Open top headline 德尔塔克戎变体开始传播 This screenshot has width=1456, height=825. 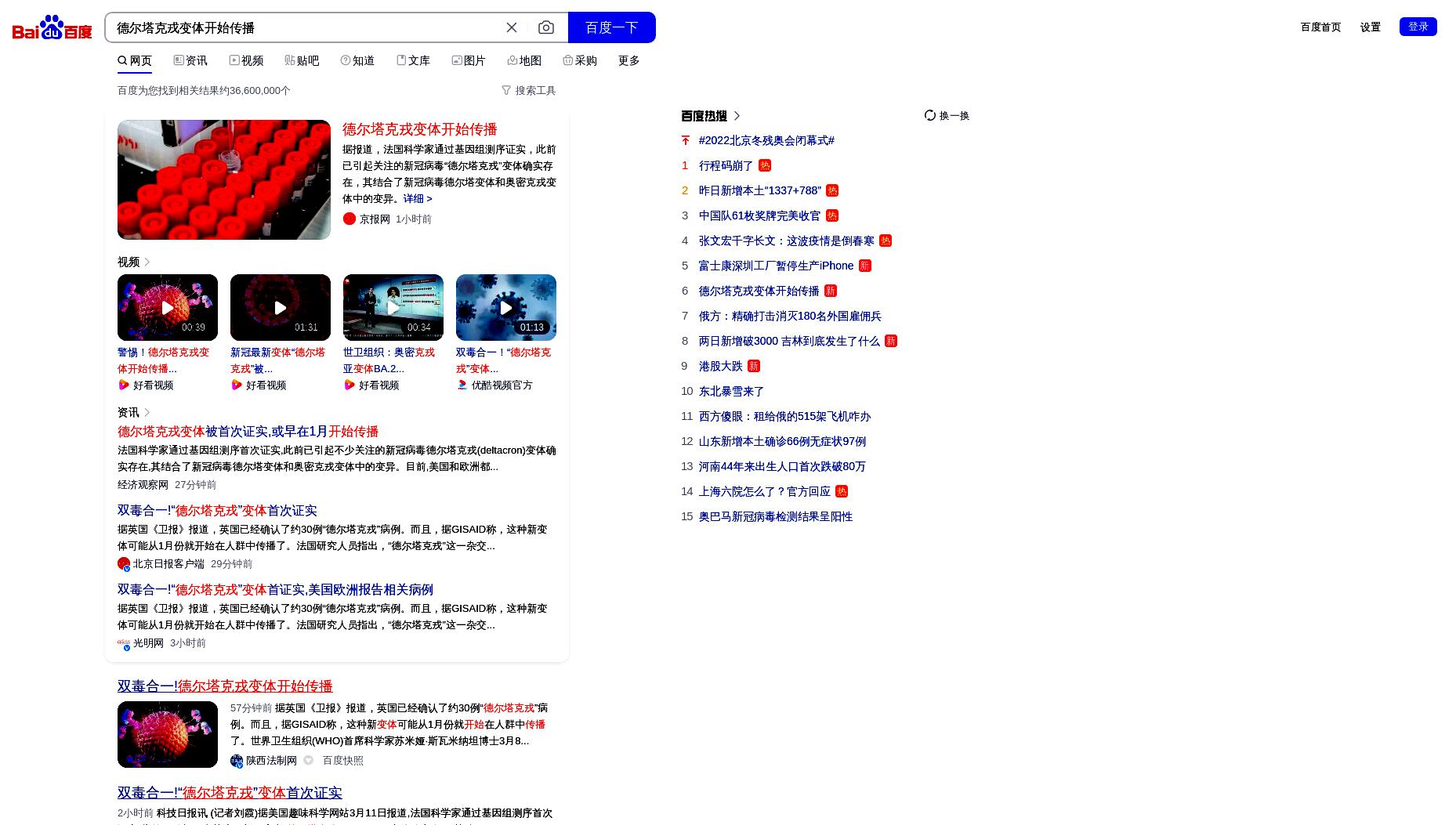419,129
